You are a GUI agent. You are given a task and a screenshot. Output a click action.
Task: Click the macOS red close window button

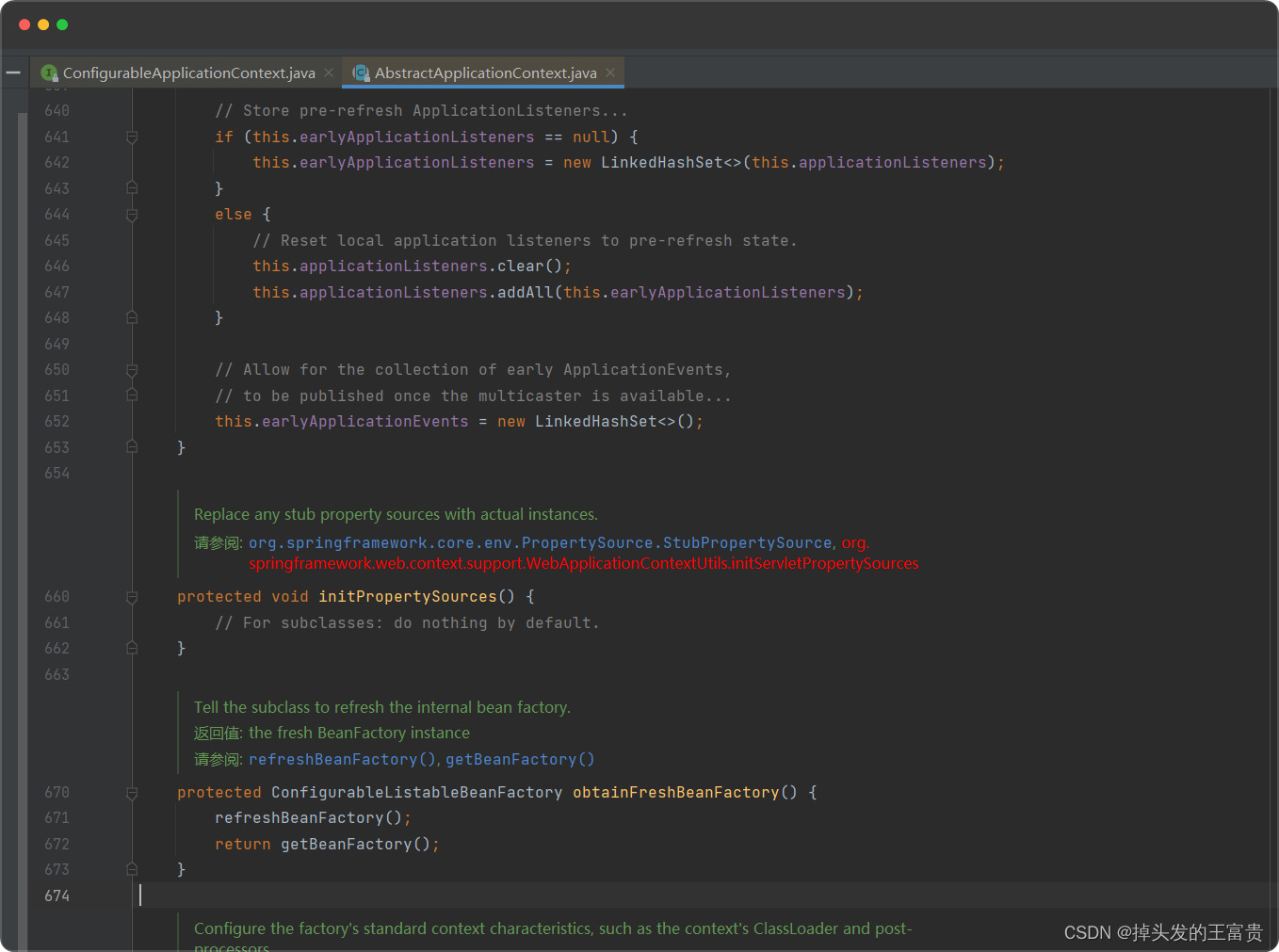click(24, 24)
